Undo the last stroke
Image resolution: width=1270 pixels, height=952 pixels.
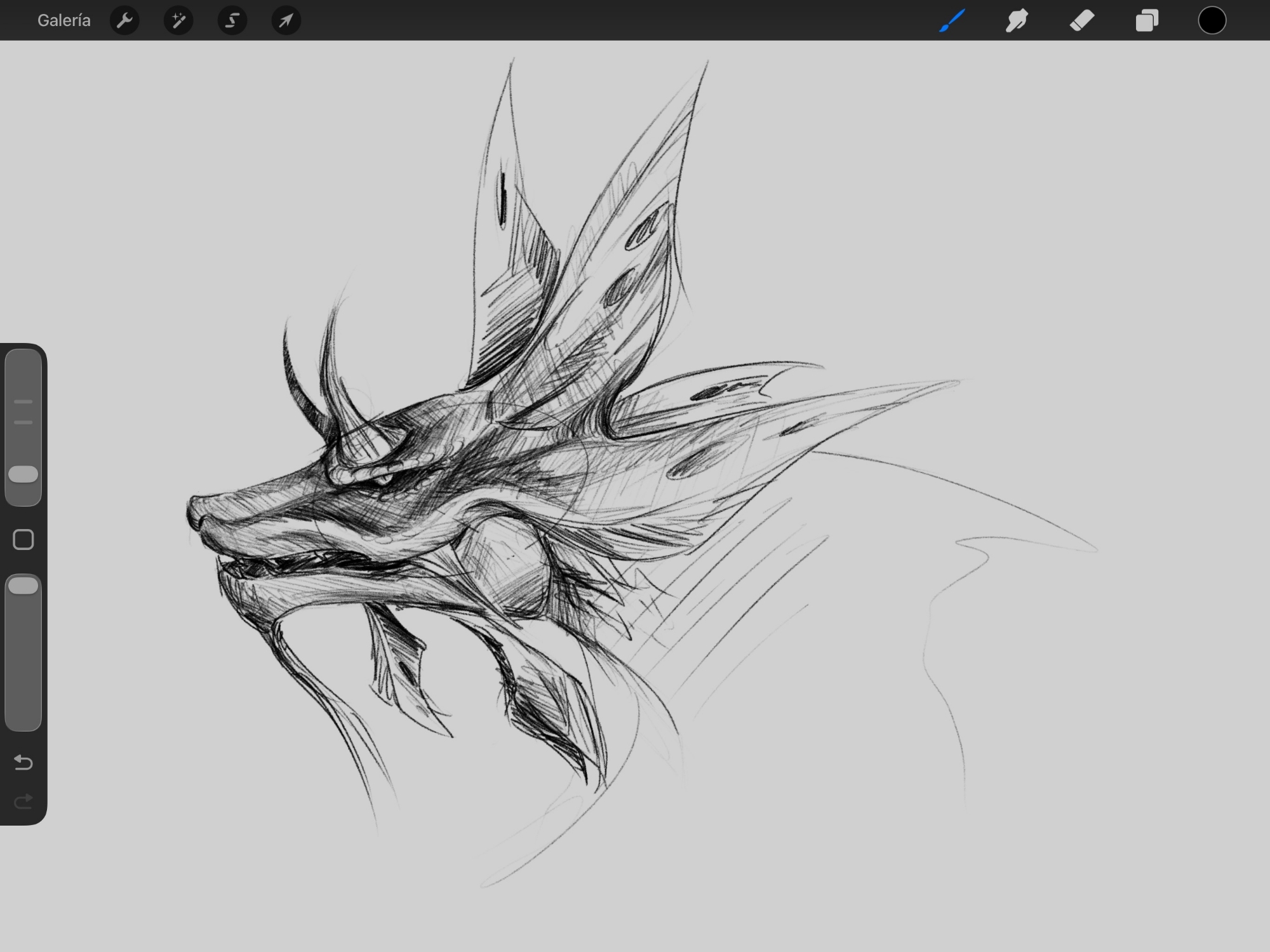[23, 761]
